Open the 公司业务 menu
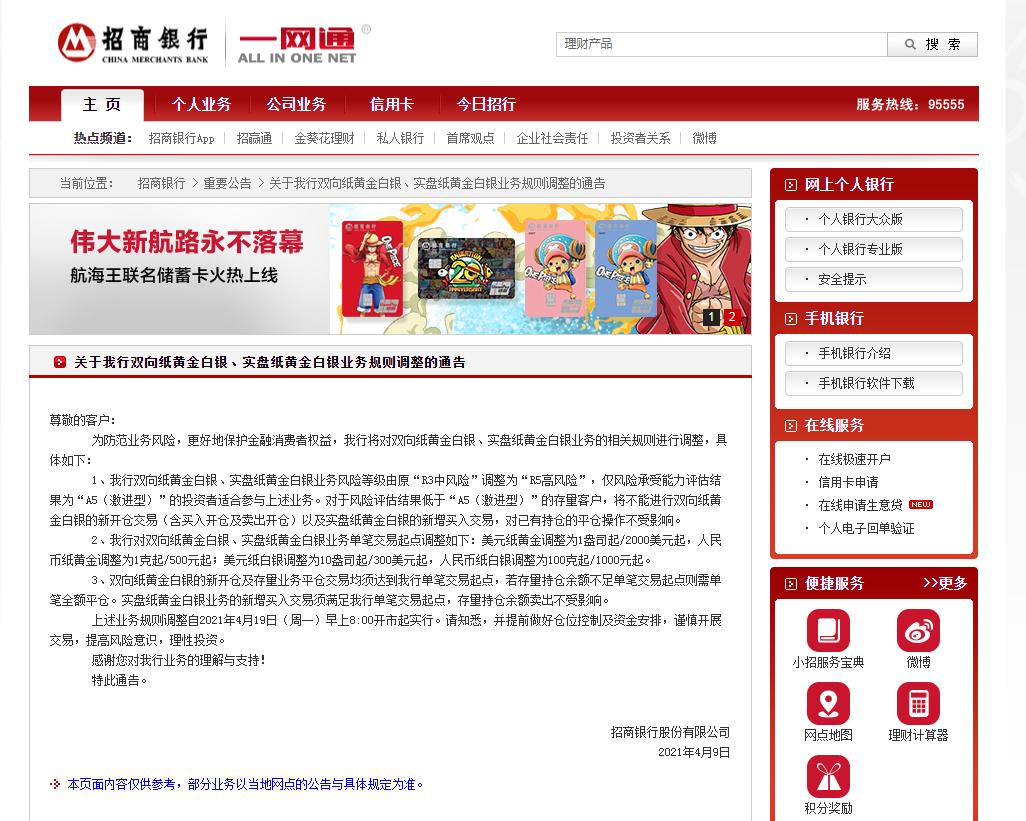 pyautogui.click(x=296, y=104)
